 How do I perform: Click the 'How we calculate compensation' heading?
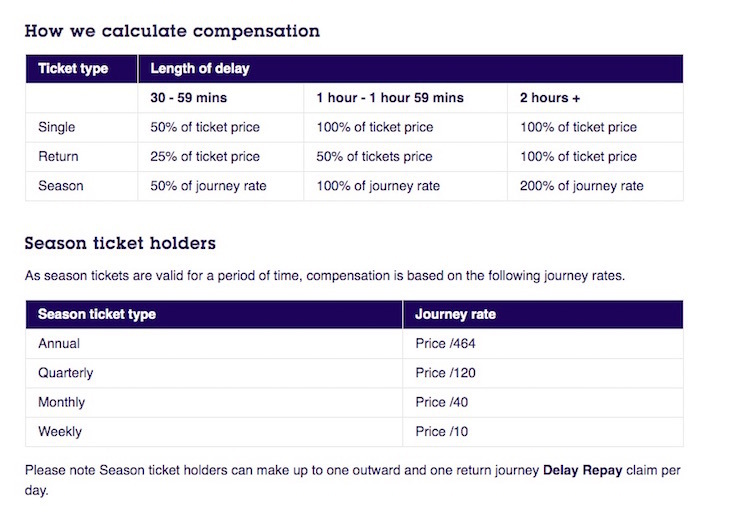[x=172, y=31]
